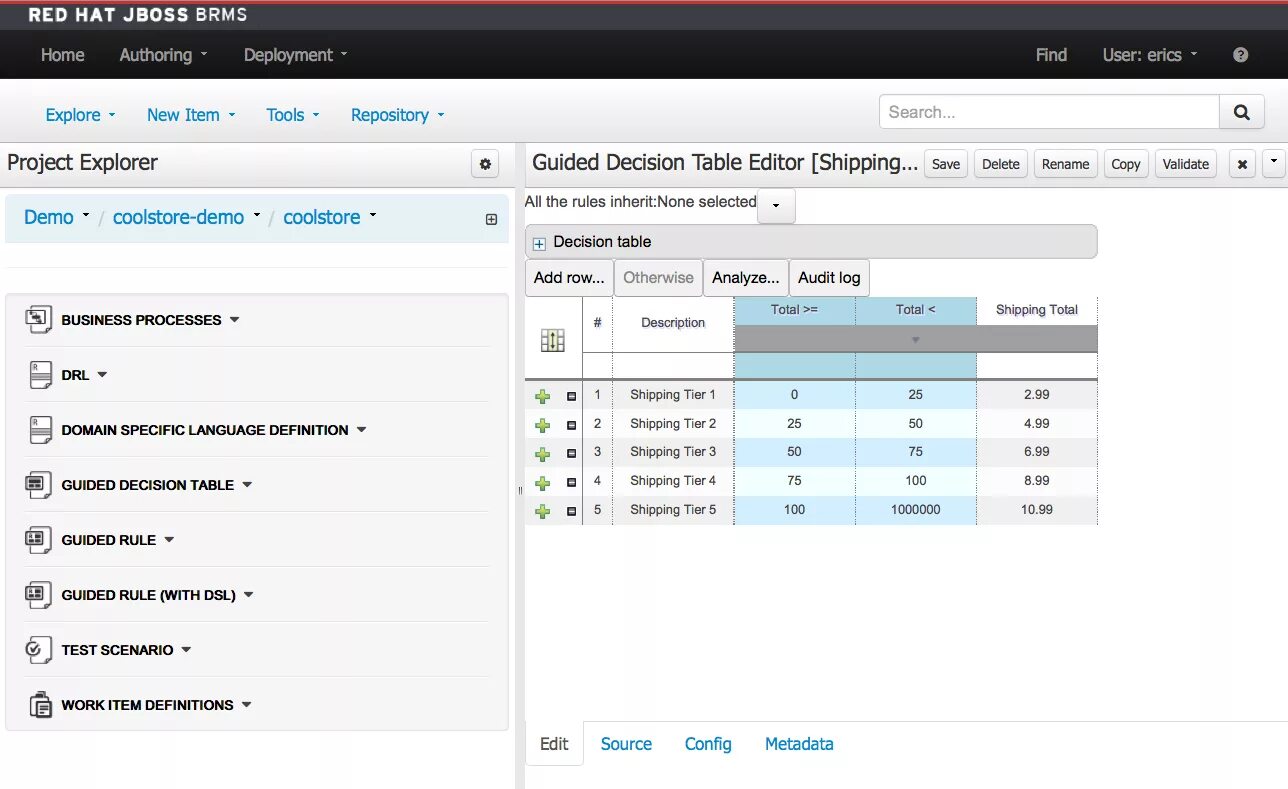Click the Work Item Definitions icon
Viewport: 1288px width, 789px height.
[x=40, y=705]
